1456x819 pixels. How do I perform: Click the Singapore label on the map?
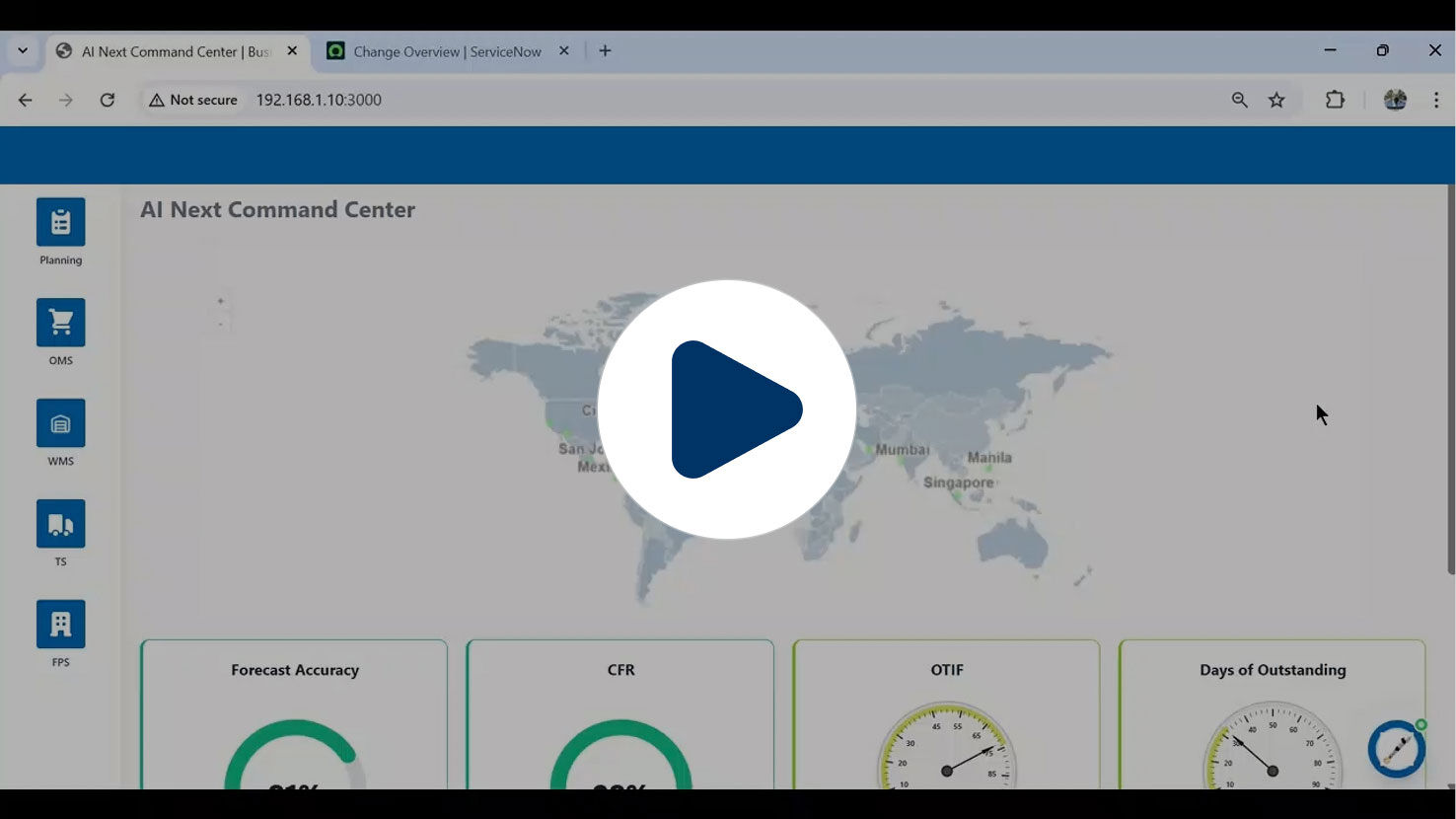click(959, 483)
